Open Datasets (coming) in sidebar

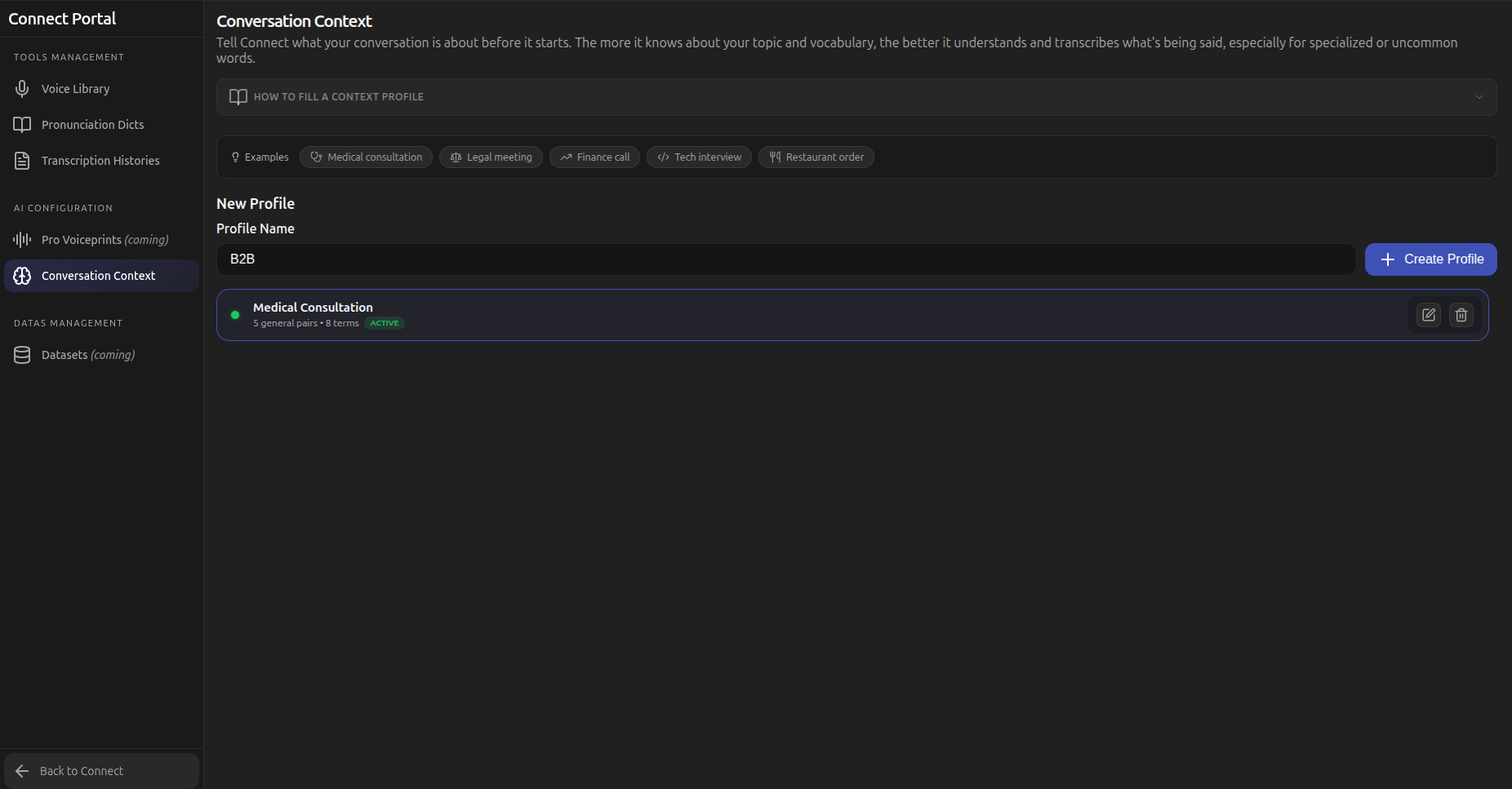[x=101, y=355]
